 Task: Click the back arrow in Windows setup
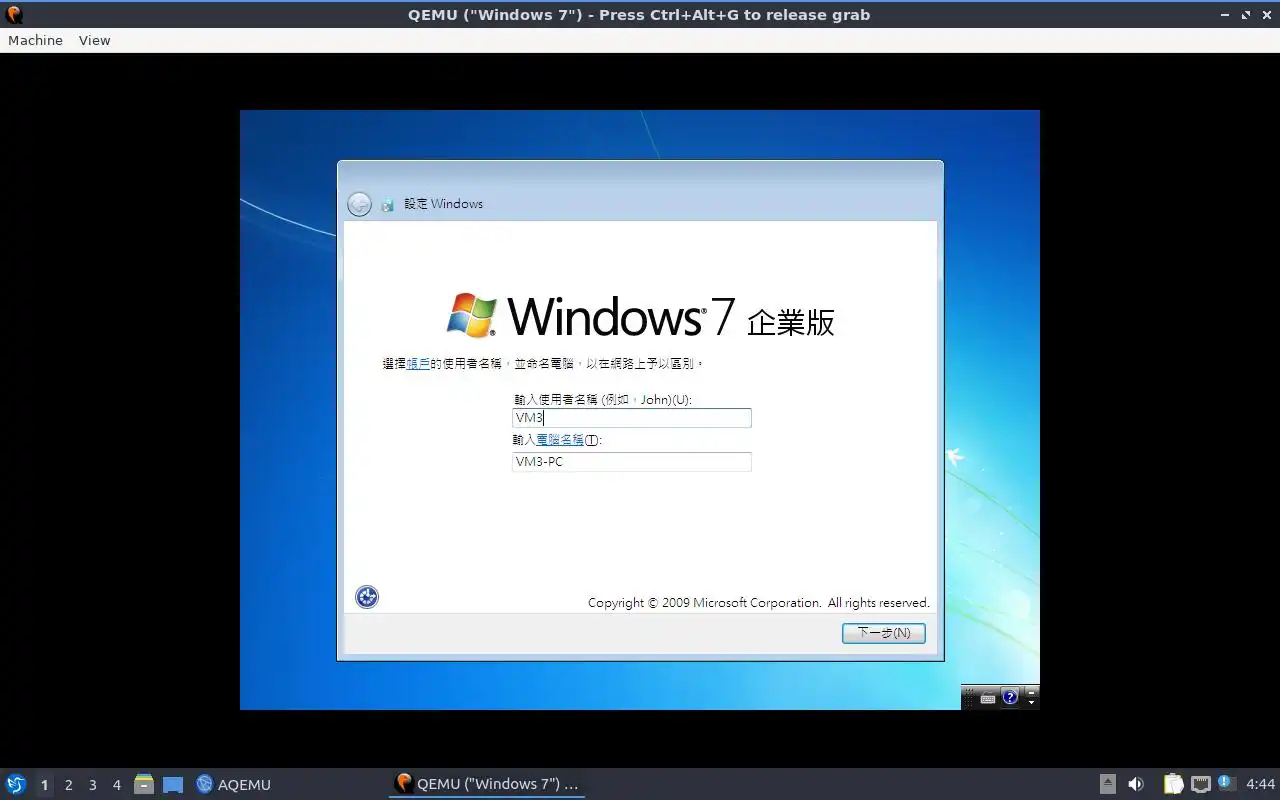[x=359, y=204]
